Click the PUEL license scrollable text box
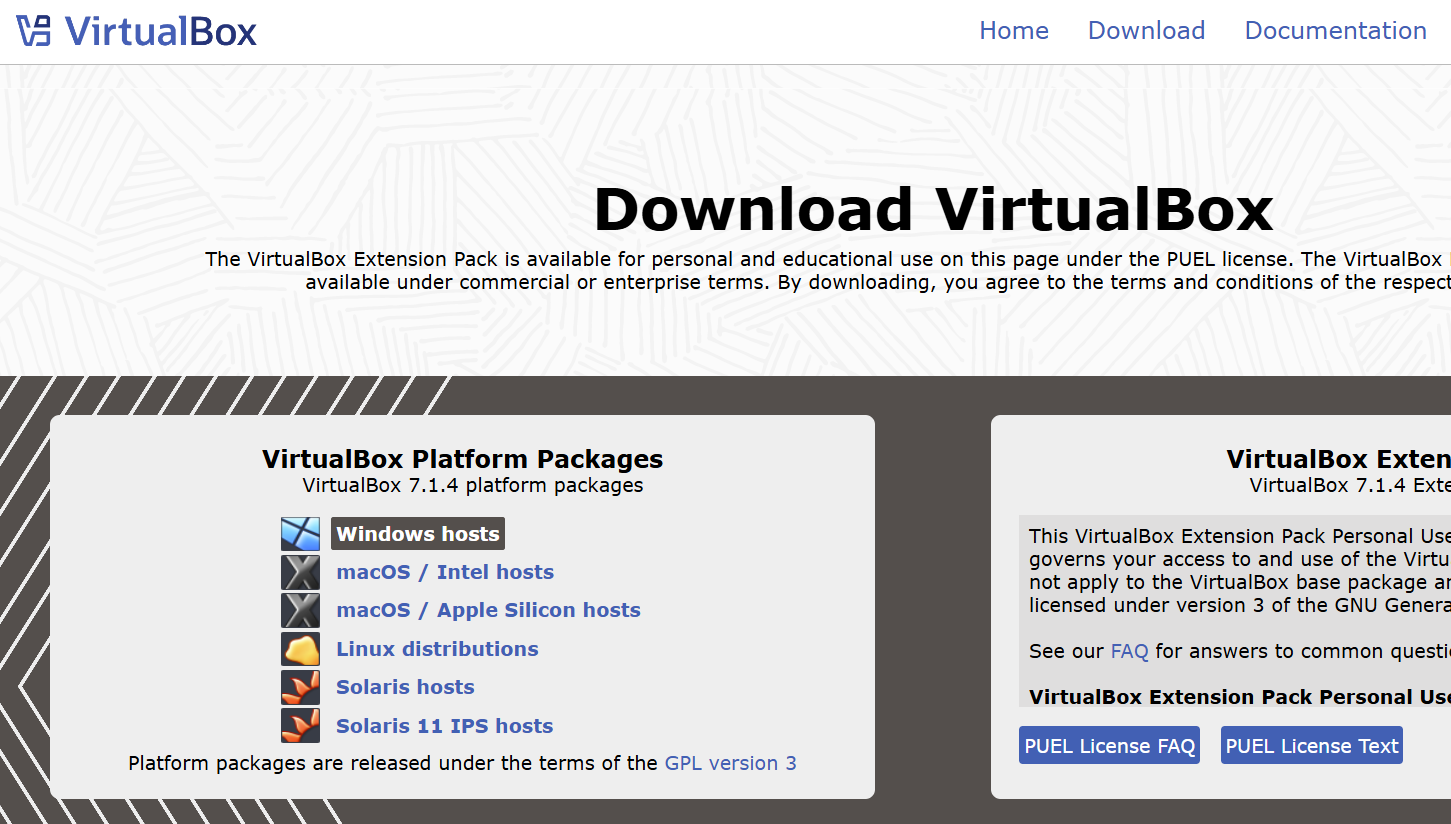1451x824 pixels. pyautogui.click(x=1235, y=611)
